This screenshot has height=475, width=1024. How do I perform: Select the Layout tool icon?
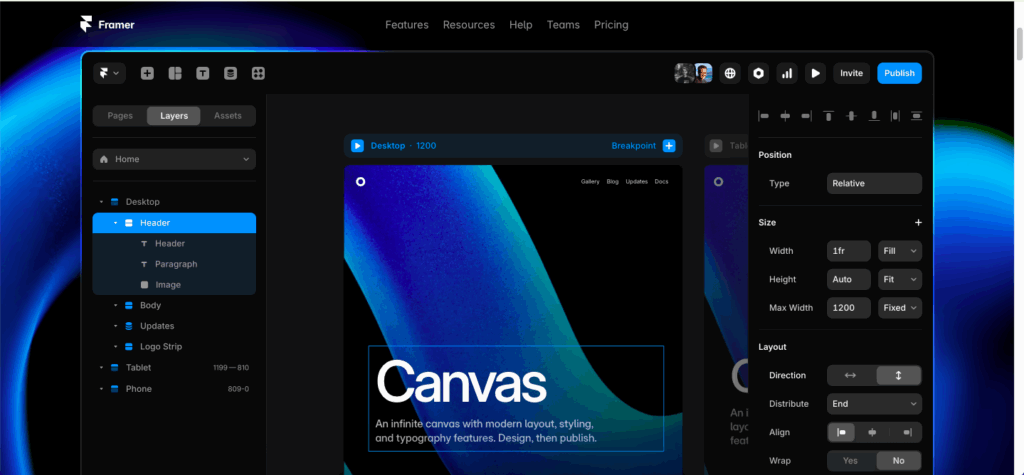pyautogui.click(x=175, y=73)
